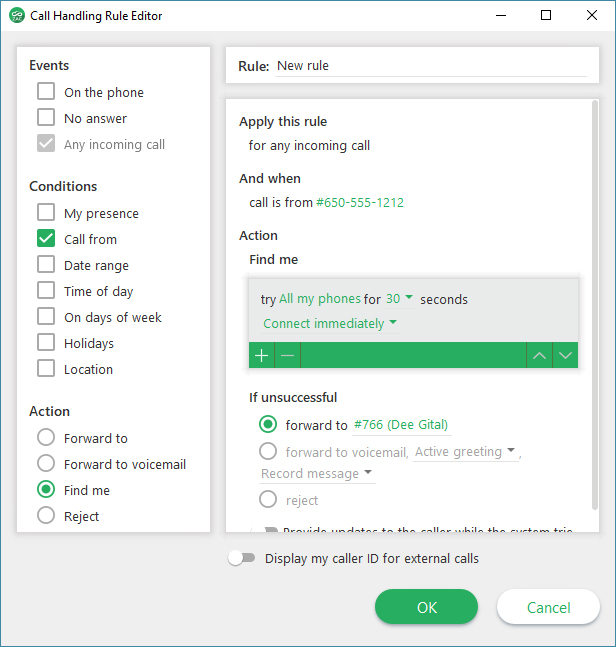The width and height of the screenshot is (616, 647).
Task: Choose reject if unsuccessful
Action: coord(268,499)
